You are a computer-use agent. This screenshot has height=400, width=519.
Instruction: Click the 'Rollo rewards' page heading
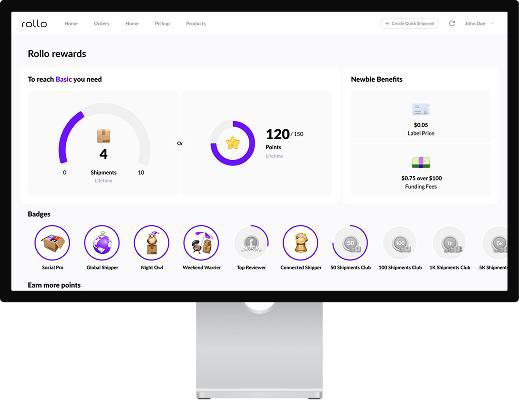coord(57,54)
